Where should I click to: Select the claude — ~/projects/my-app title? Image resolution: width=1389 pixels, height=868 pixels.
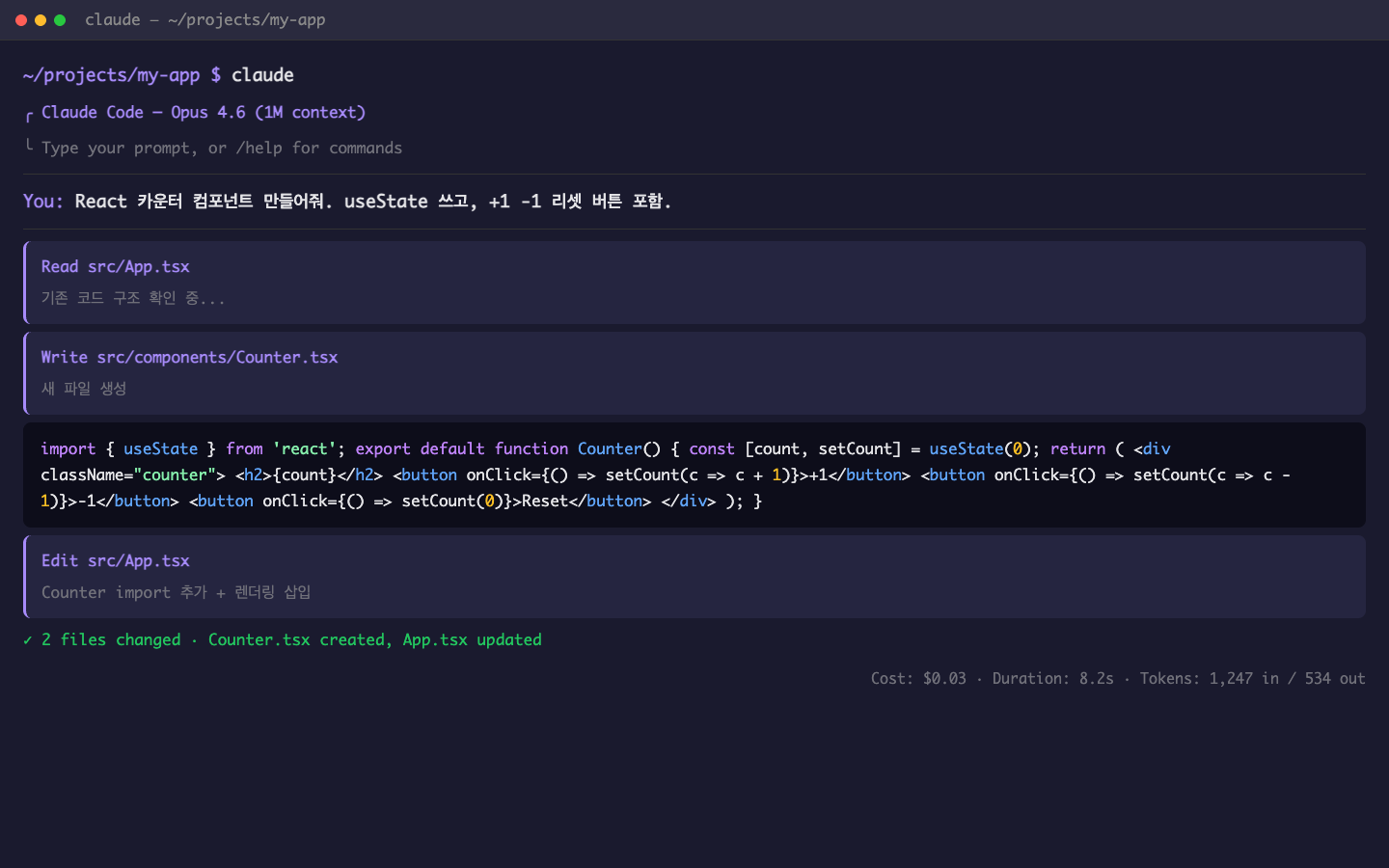(205, 19)
